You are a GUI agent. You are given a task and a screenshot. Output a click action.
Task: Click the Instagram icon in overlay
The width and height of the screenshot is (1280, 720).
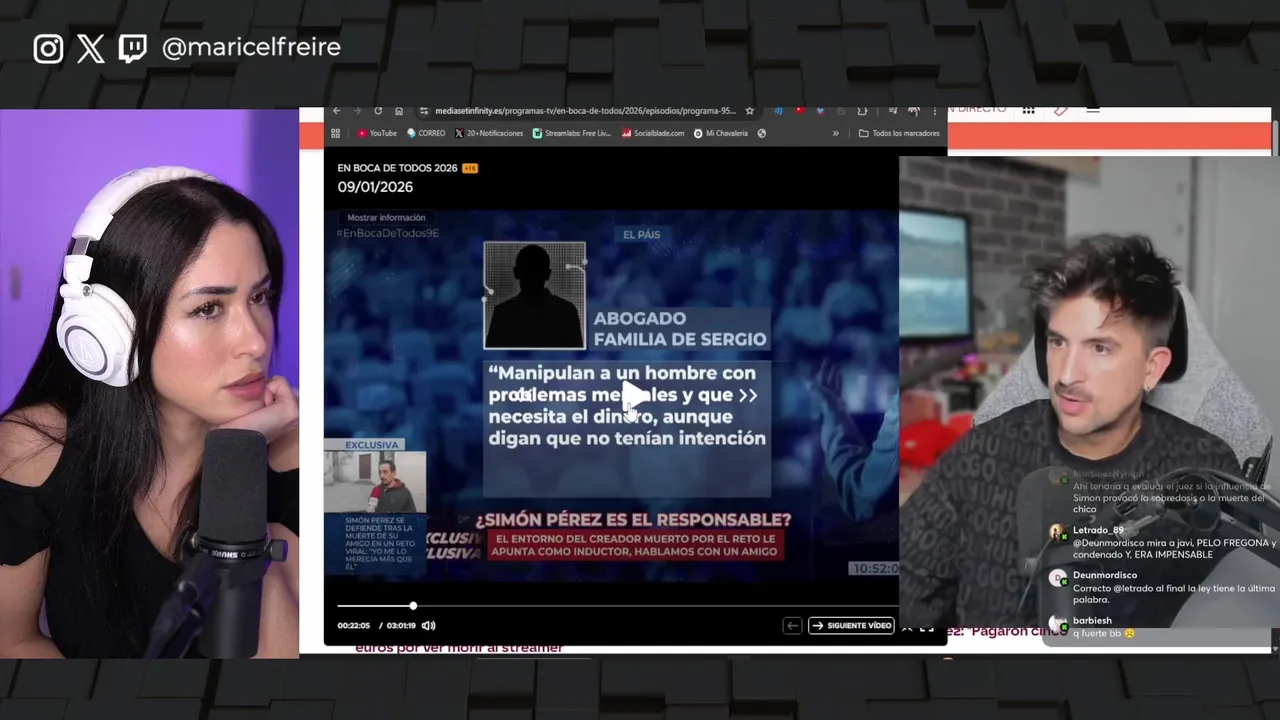(48, 48)
